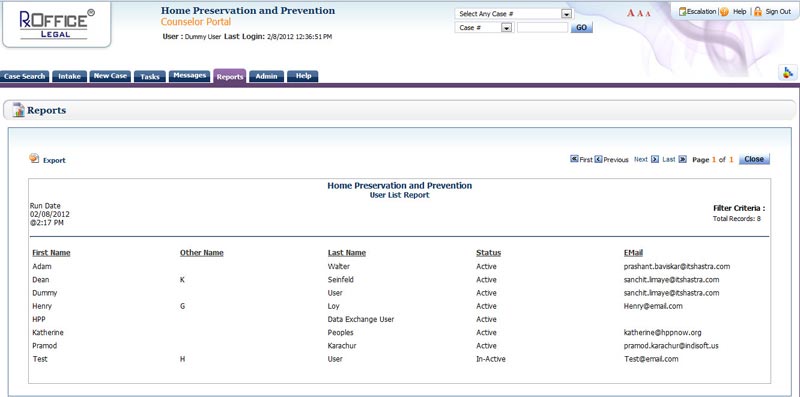Open the Help tab
Image resolution: width=800 pixels, height=397 pixels.
tap(303, 76)
